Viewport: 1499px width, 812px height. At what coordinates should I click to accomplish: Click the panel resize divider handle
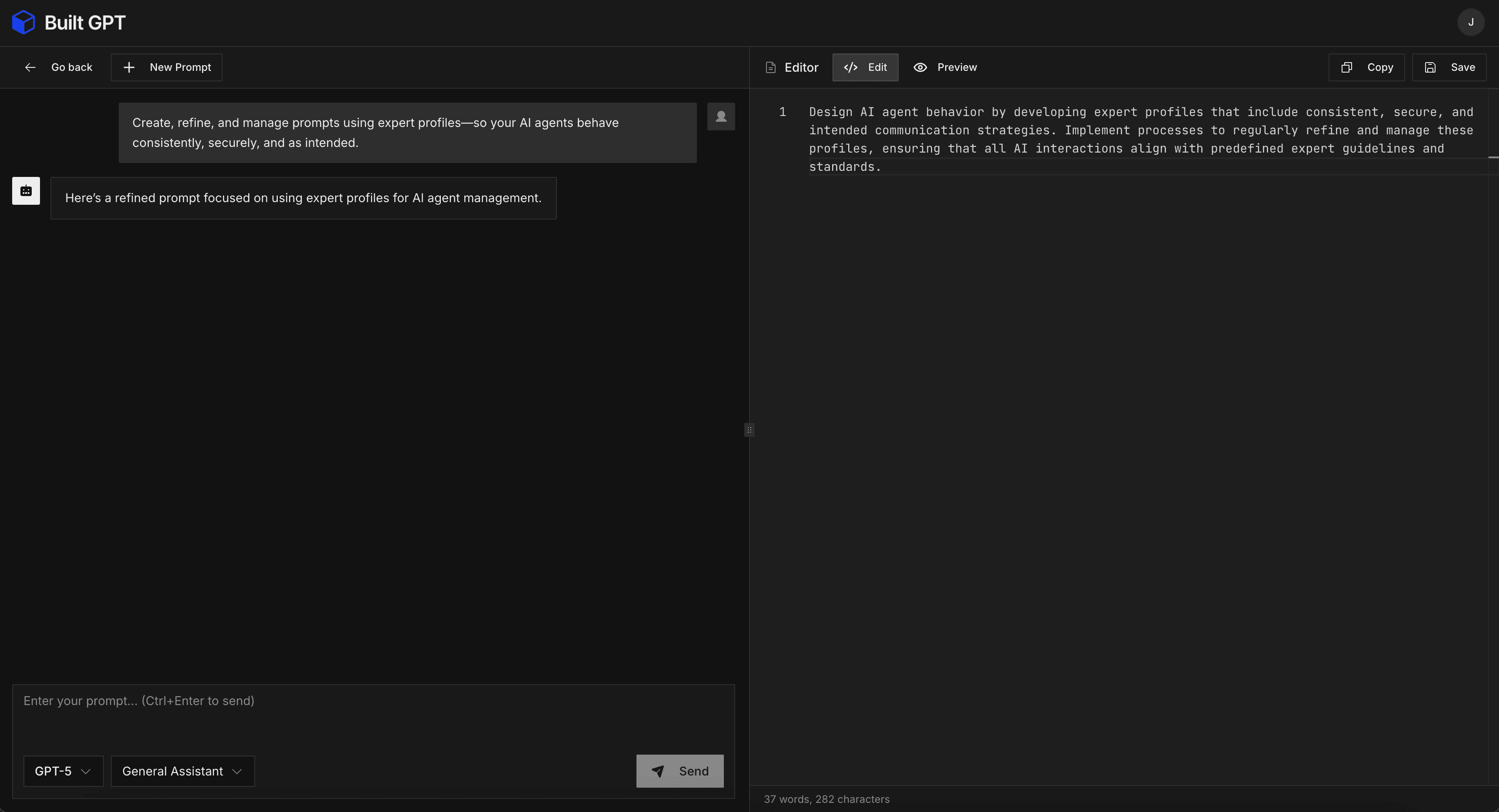coord(749,430)
